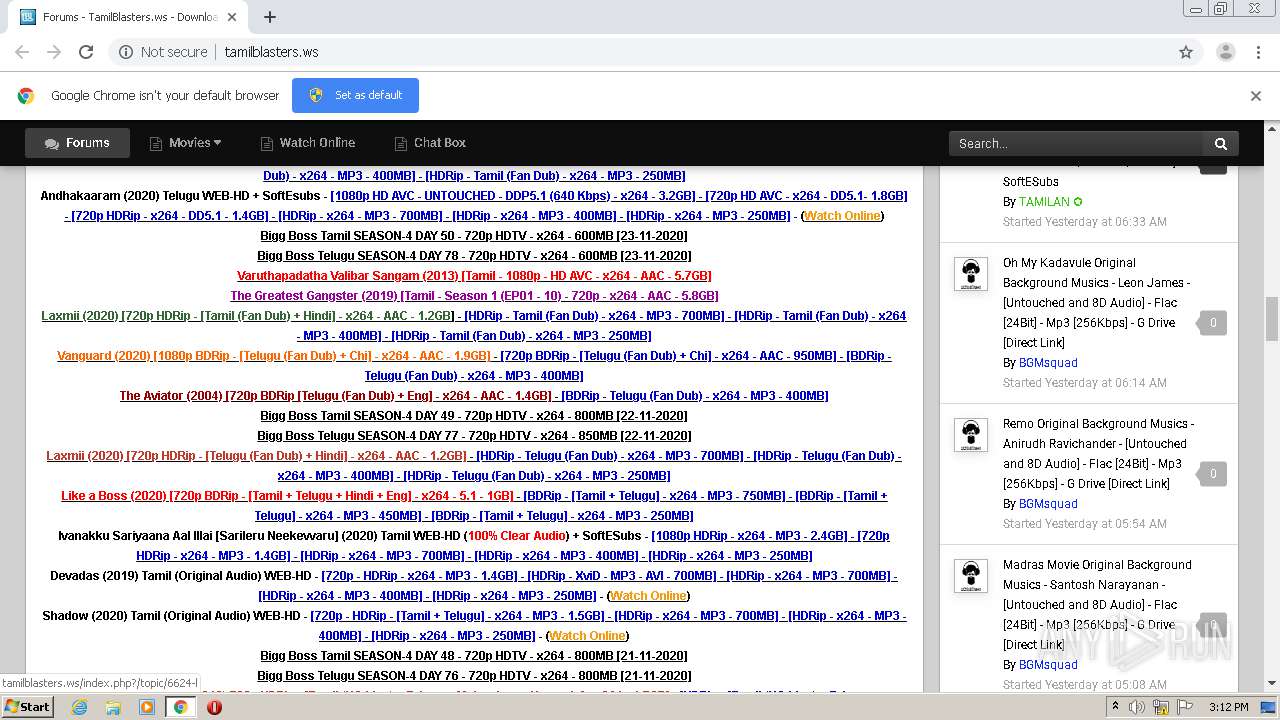
Task: Click reply count badge for Remo topic
Action: (1213, 474)
